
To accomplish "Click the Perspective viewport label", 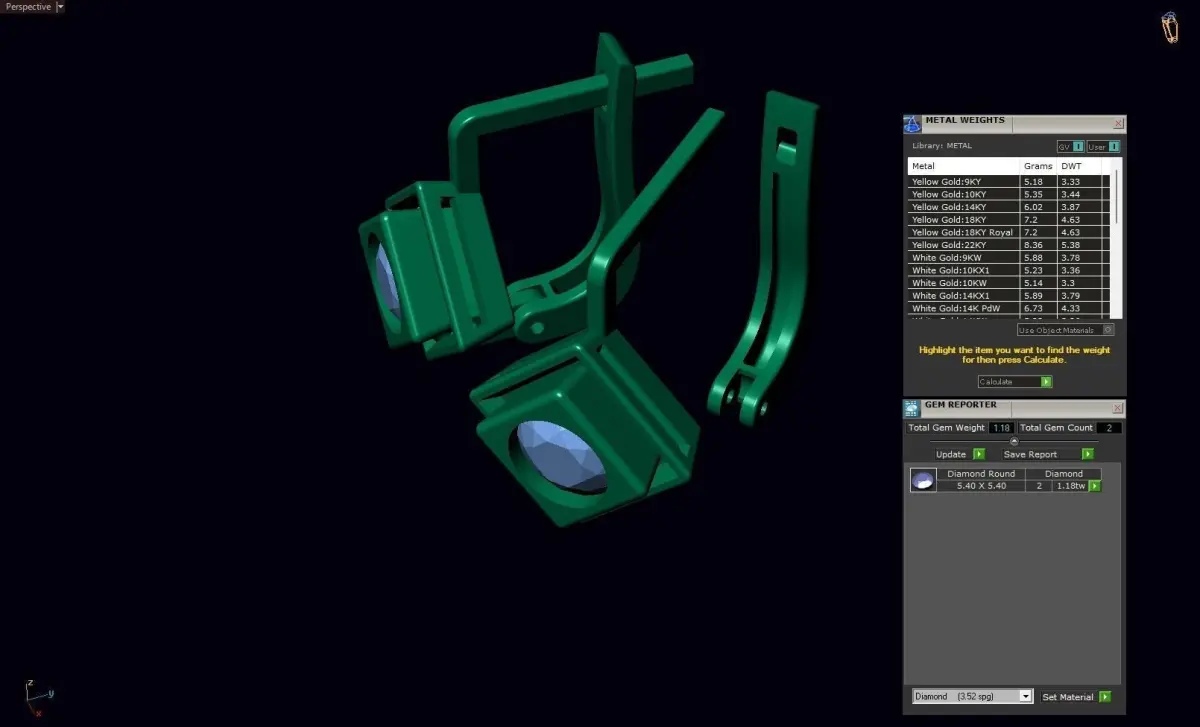I will tap(28, 7).
